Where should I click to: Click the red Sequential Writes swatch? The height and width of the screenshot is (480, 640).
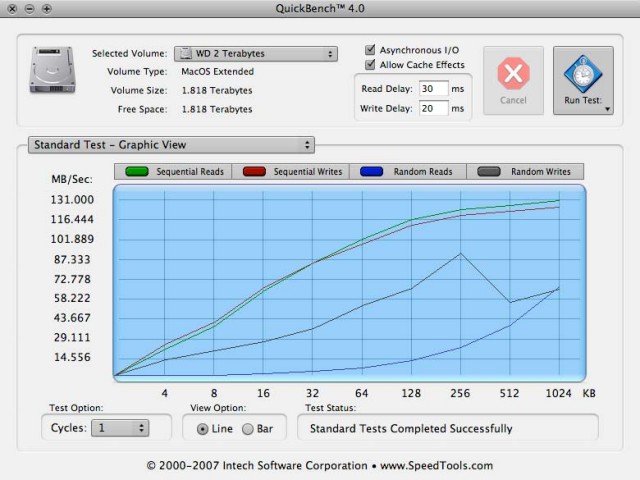coord(254,171)
